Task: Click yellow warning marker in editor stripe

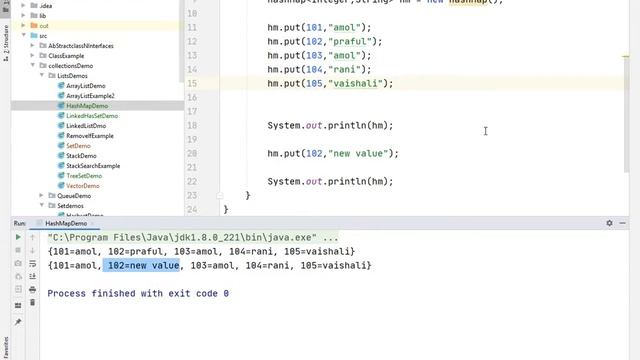Action: 626,56
